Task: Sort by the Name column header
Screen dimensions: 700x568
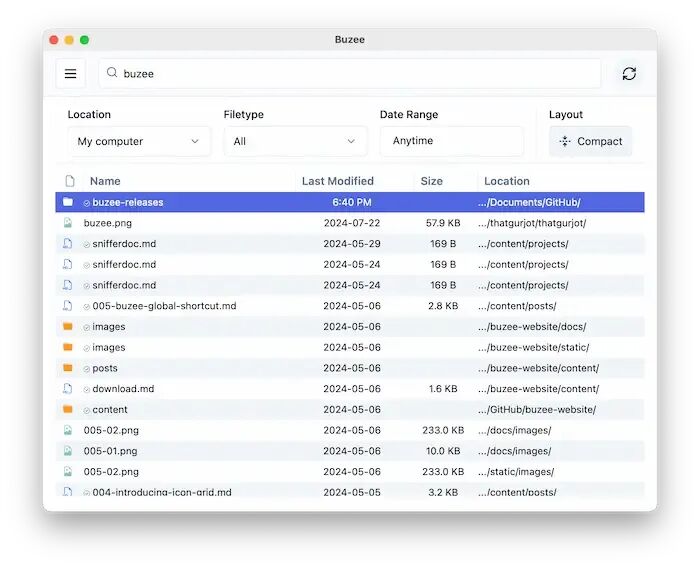Action: click(x=105, y=181)
